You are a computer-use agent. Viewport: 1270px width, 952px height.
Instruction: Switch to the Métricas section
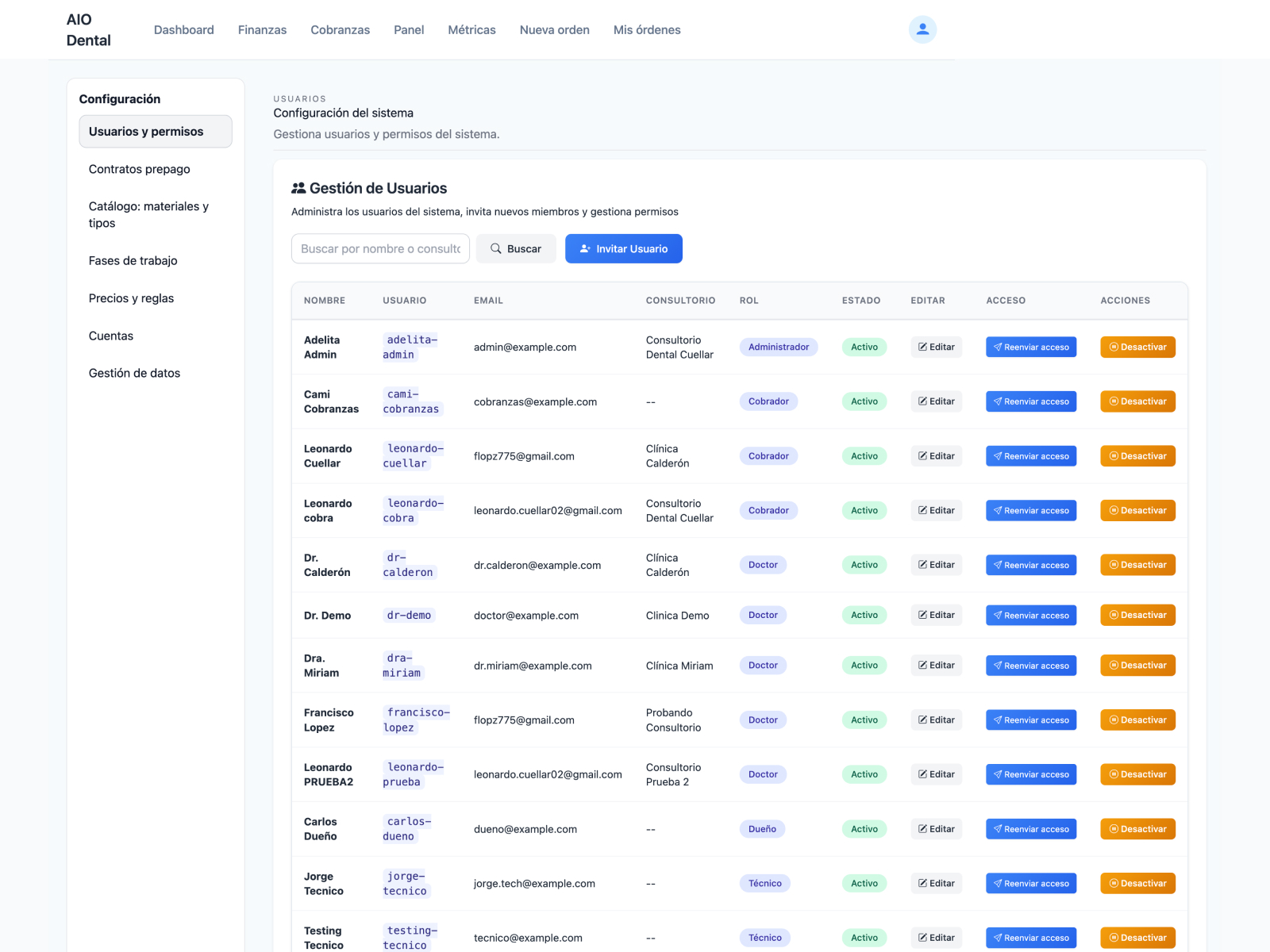tap(471, 29)
